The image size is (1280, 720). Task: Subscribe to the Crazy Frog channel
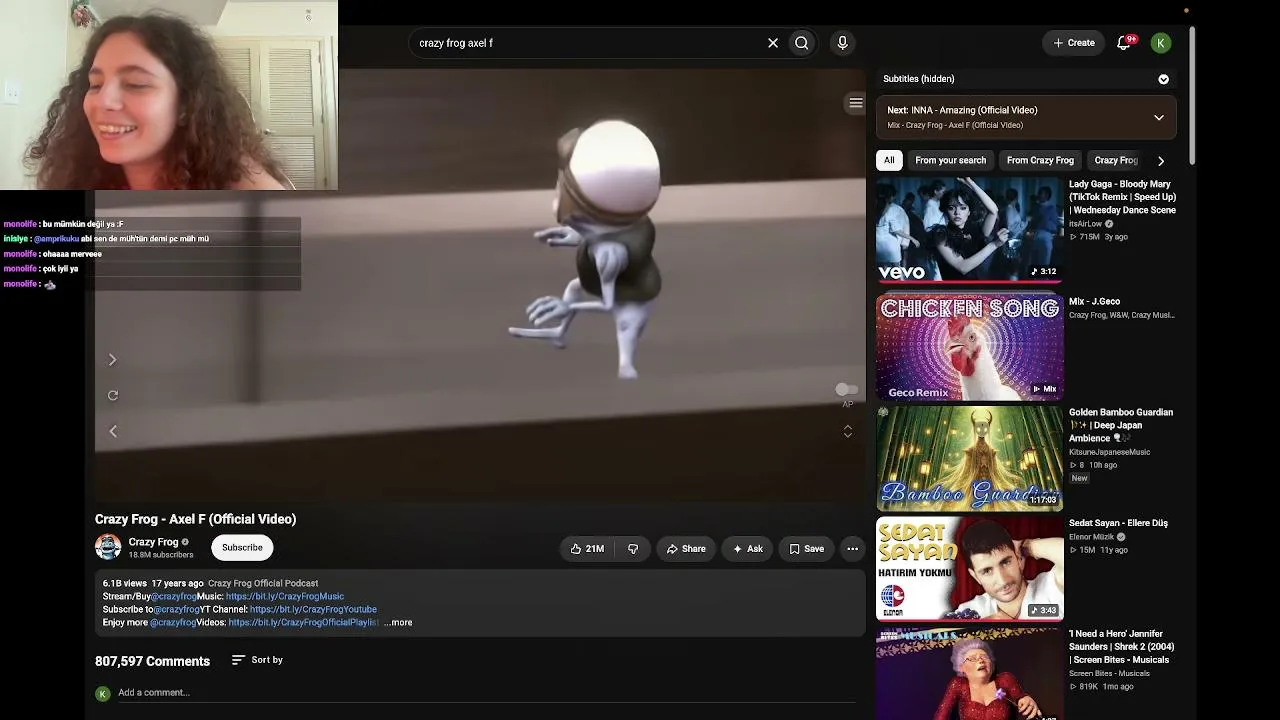242,547
